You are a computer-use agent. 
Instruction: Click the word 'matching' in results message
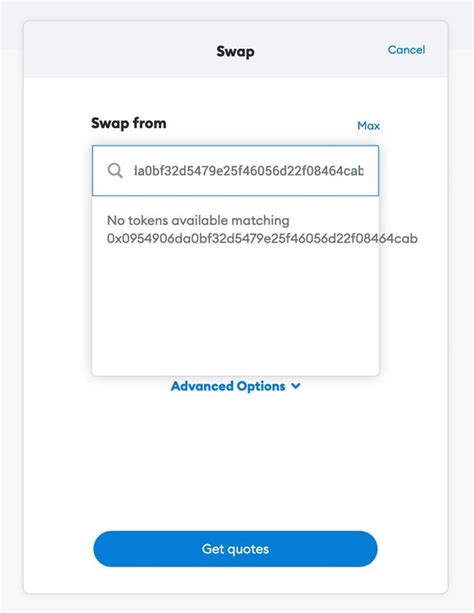(x=260, y=220)
